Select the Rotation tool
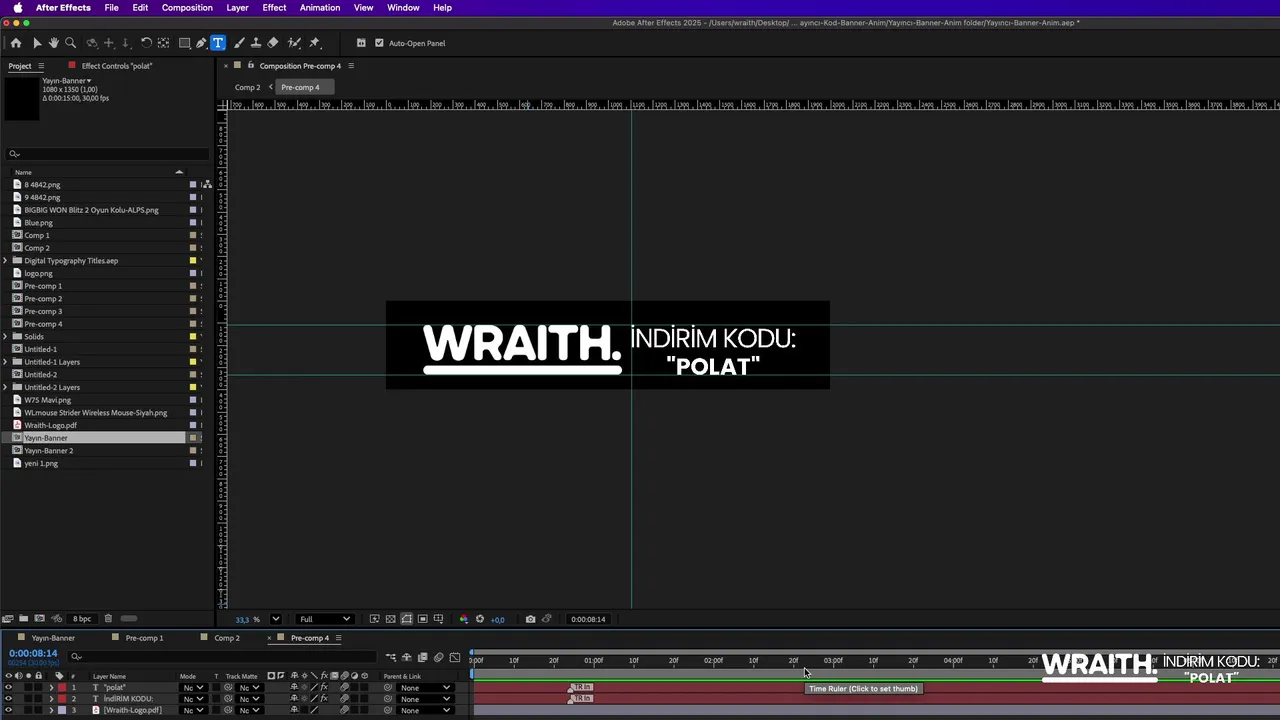Viewport: 1280px width, 720px height. point(146,43)
